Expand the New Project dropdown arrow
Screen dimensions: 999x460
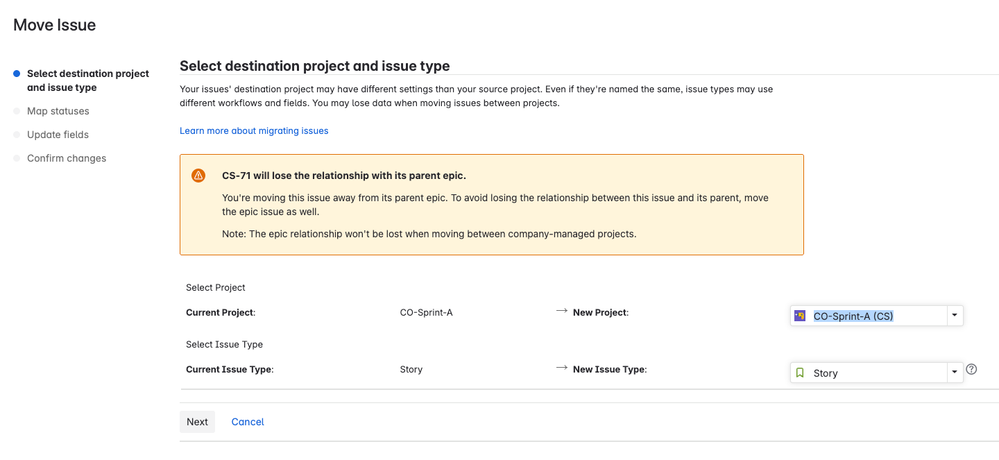coord(955,316)
